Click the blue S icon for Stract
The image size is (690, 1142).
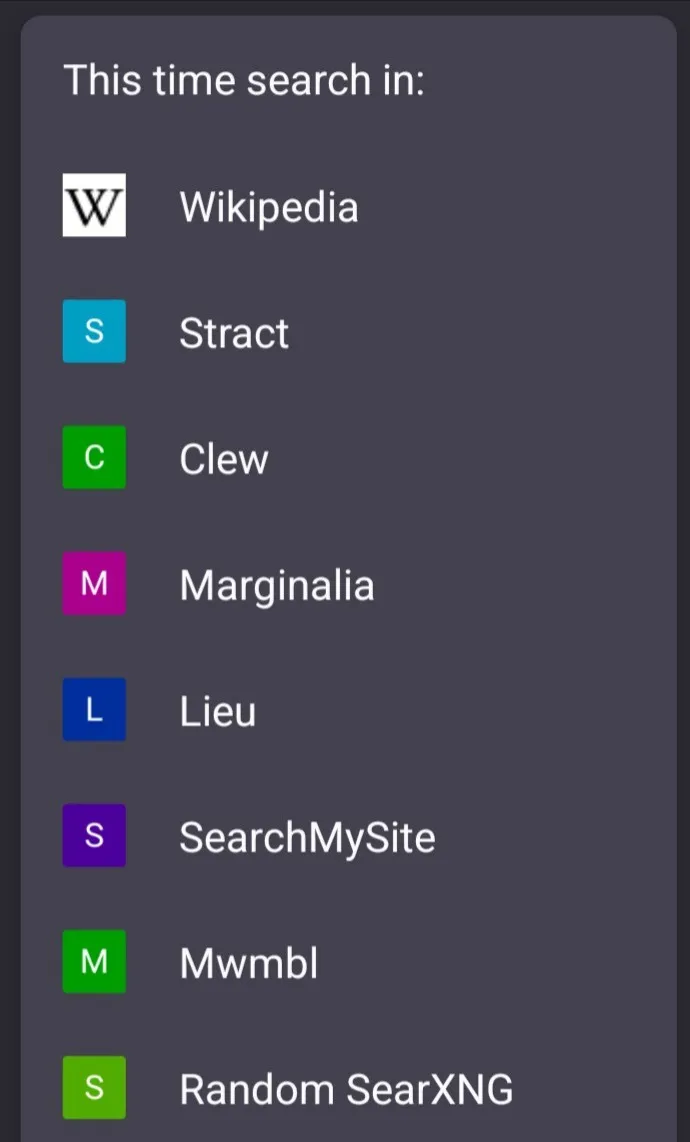click(x=94, y=331)
